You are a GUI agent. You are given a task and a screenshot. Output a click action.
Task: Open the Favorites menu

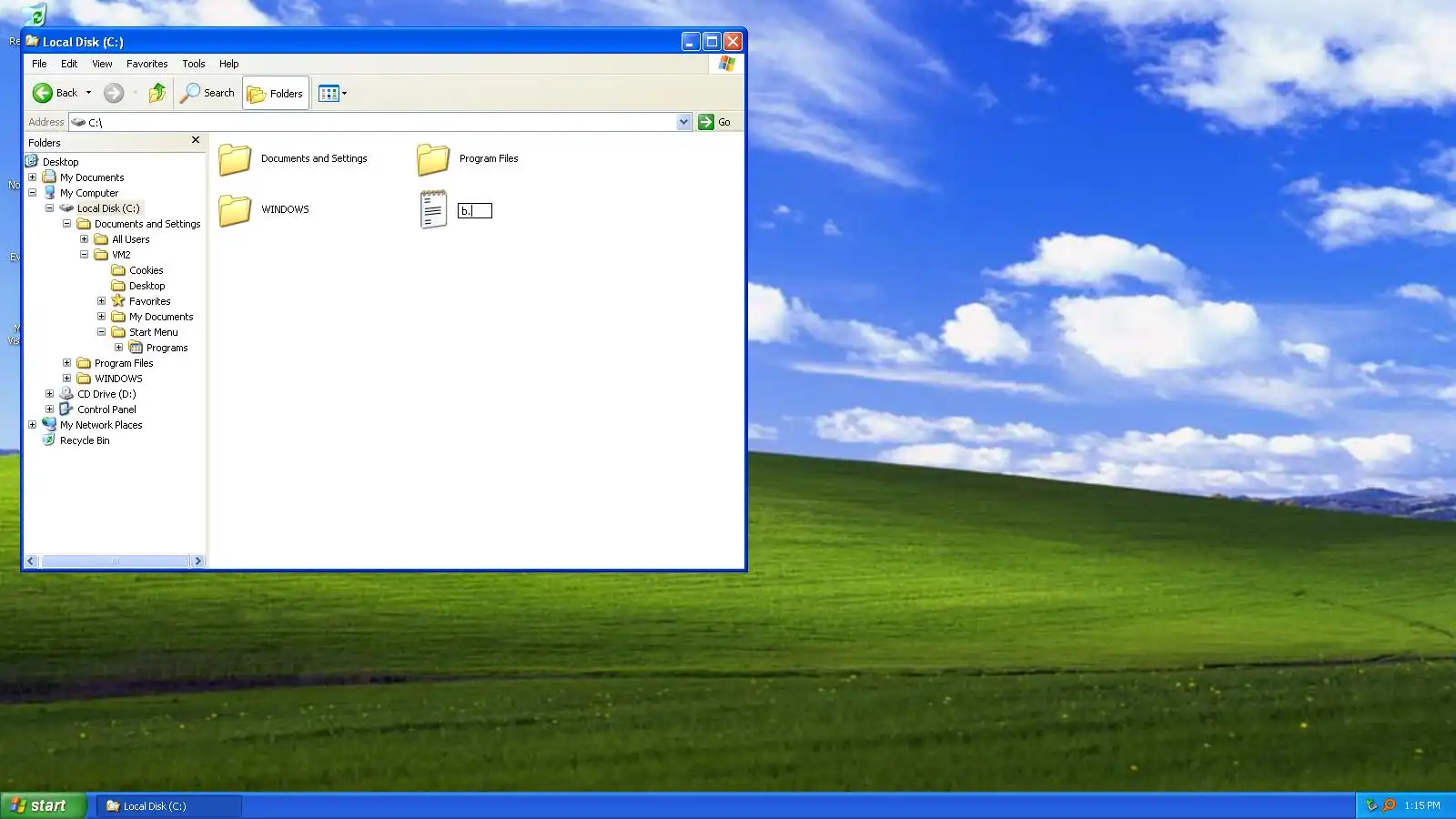pos(147,64)
